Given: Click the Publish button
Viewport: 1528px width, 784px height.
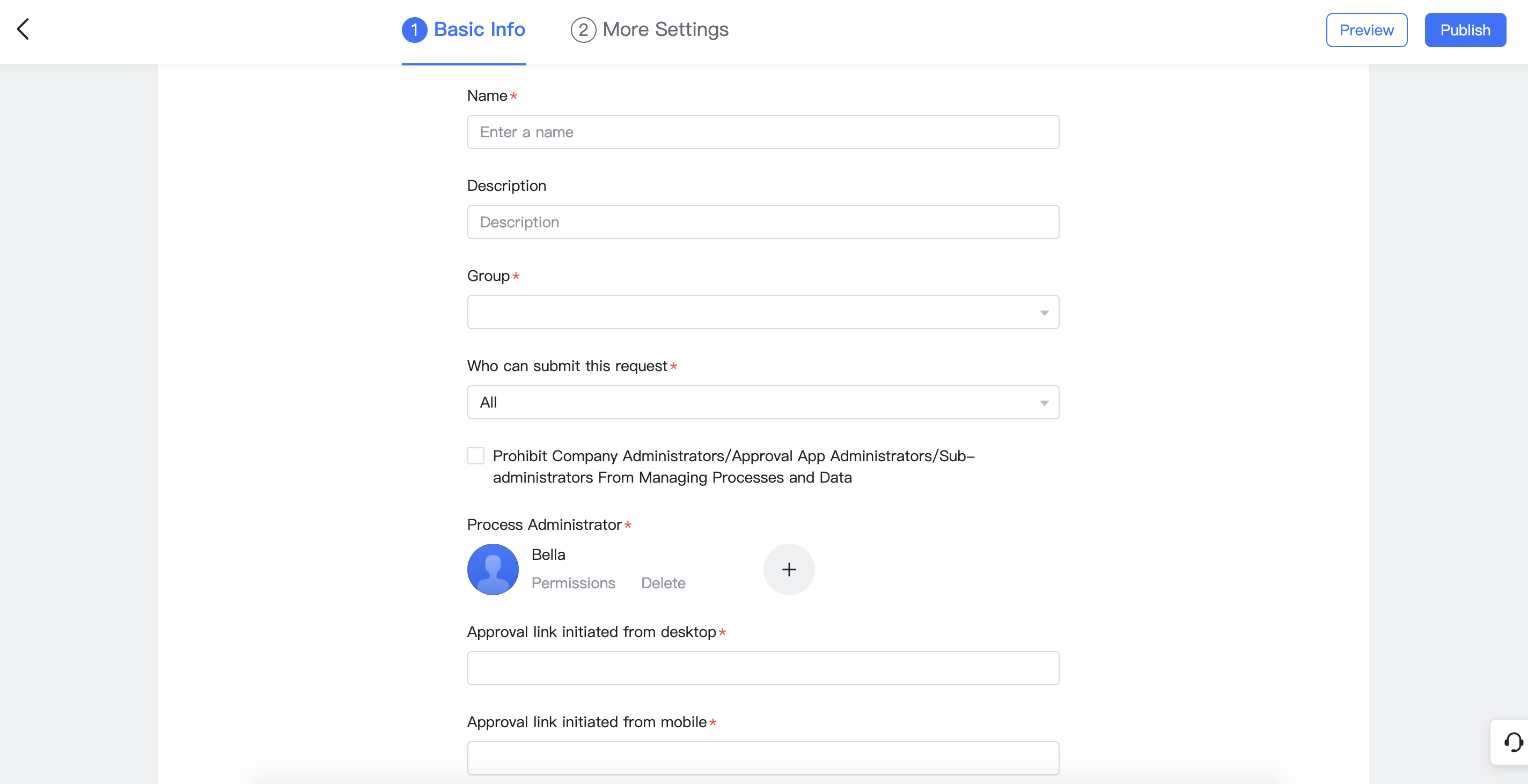Looking at the screenshot, I should tap(1465, 29).
